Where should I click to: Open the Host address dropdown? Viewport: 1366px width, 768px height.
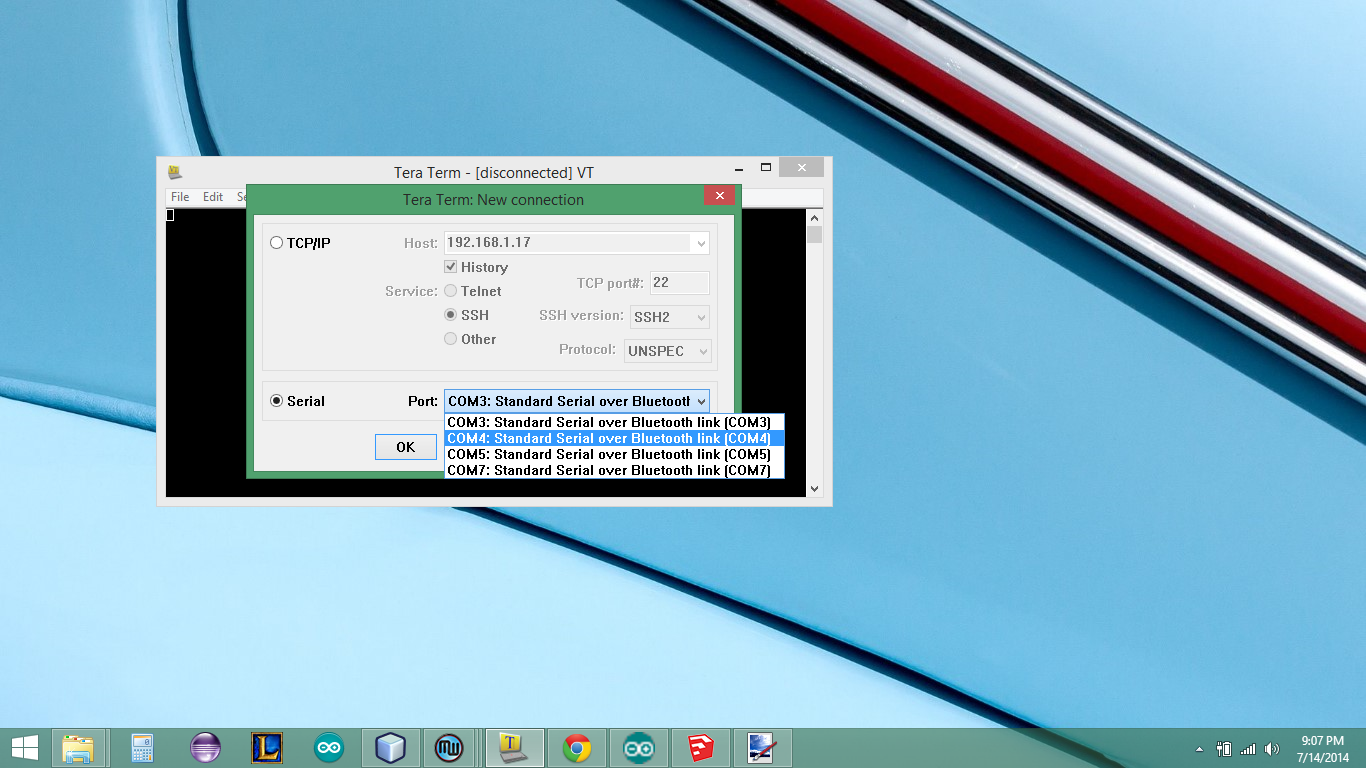coord(700,243)
